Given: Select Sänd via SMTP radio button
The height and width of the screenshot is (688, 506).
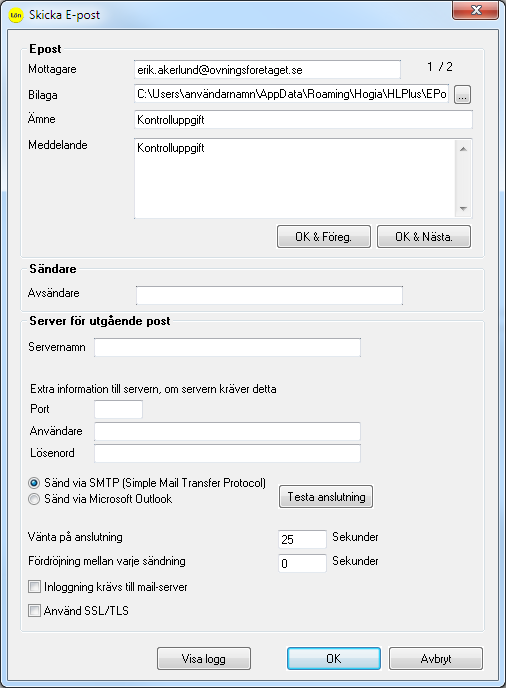Looking at the screenshot, I should (34, 483).
